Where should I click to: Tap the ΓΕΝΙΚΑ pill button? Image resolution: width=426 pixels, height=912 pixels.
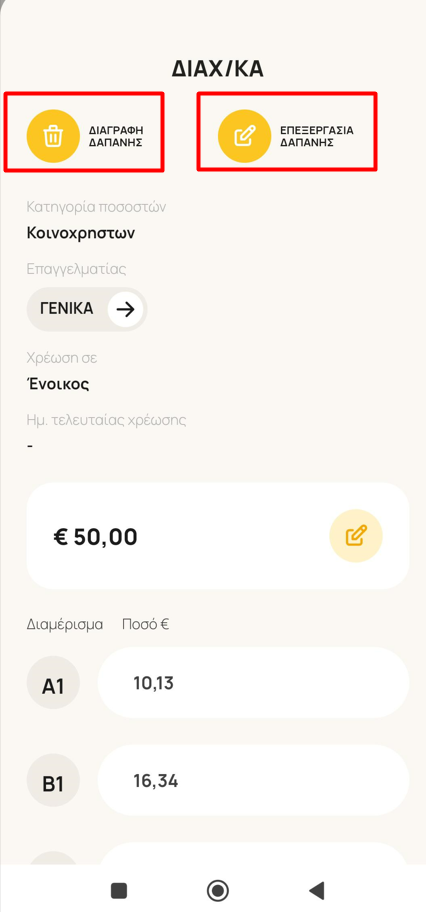(x=87, y=309)
